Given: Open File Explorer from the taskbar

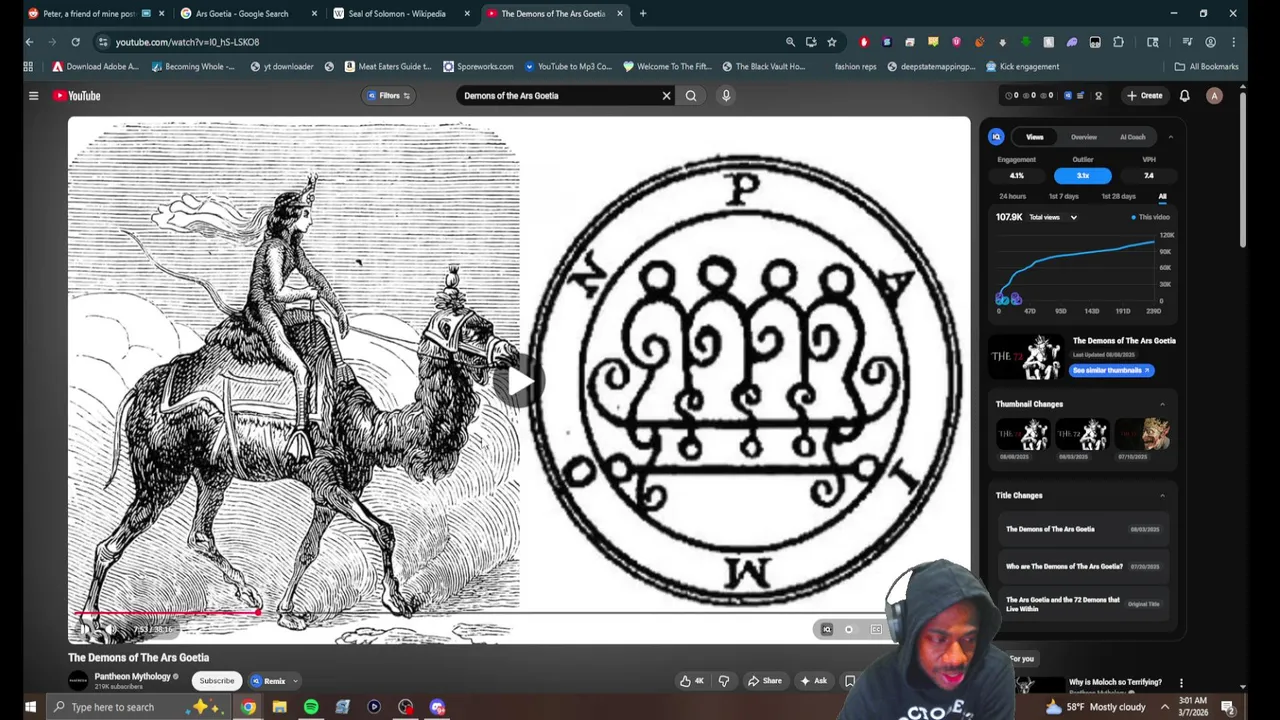Looking at the screenshot, I should click(x=279, y=707).
